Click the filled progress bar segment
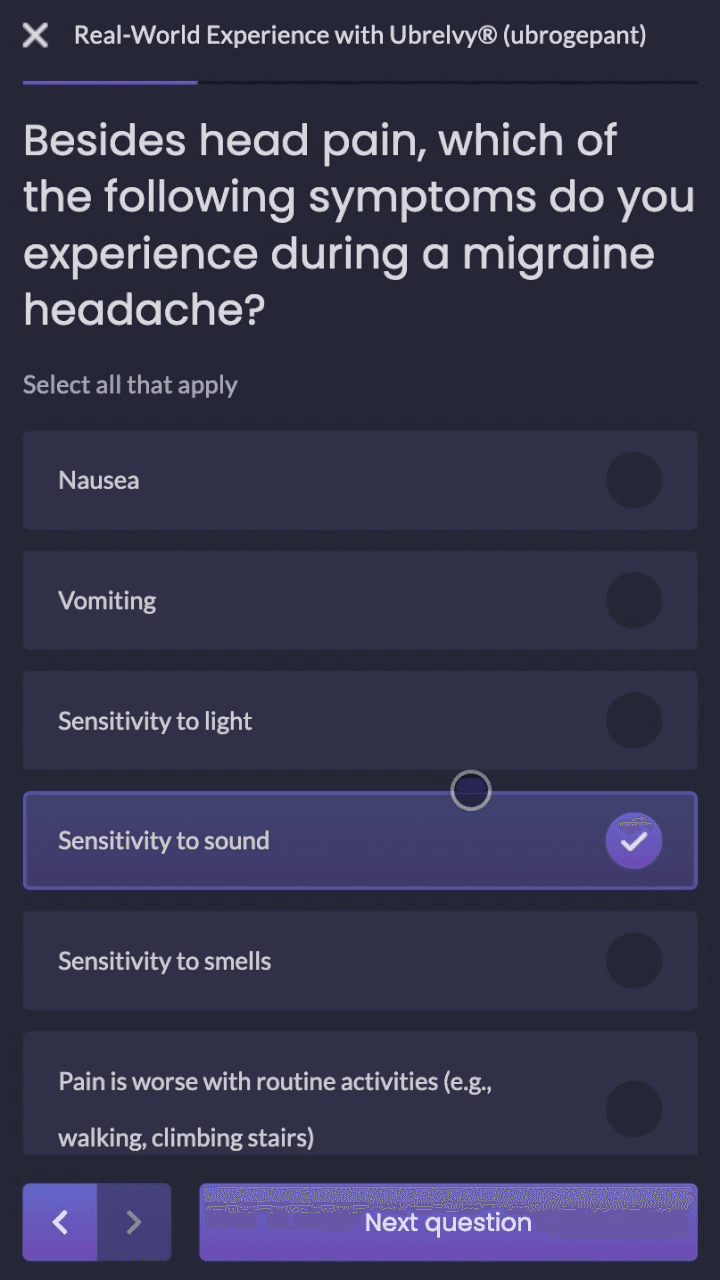Screen dimensions: 720x1280 (x=110, y=78)
